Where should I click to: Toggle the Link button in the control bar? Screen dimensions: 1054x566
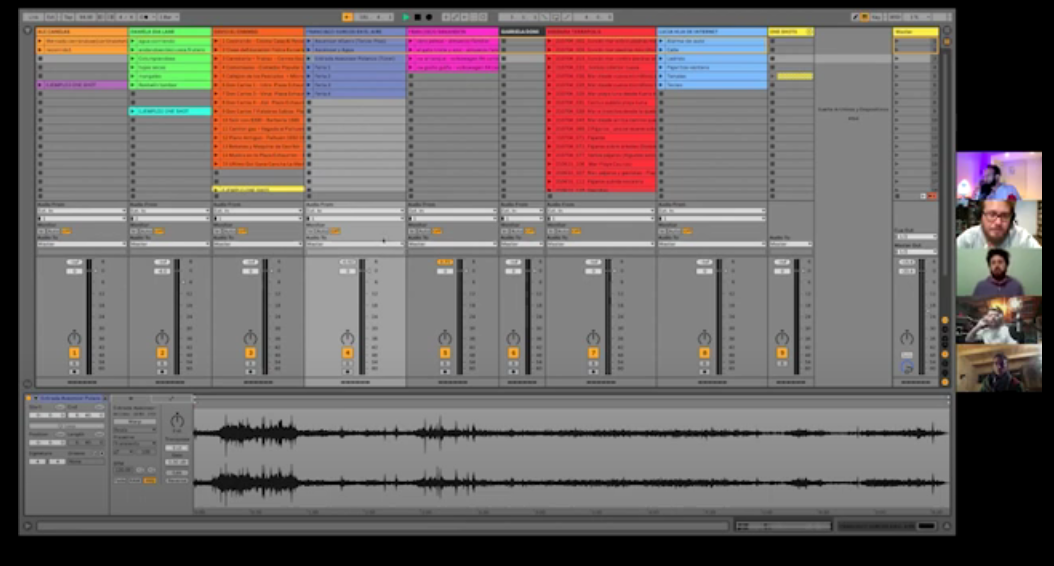coord(32,17)
